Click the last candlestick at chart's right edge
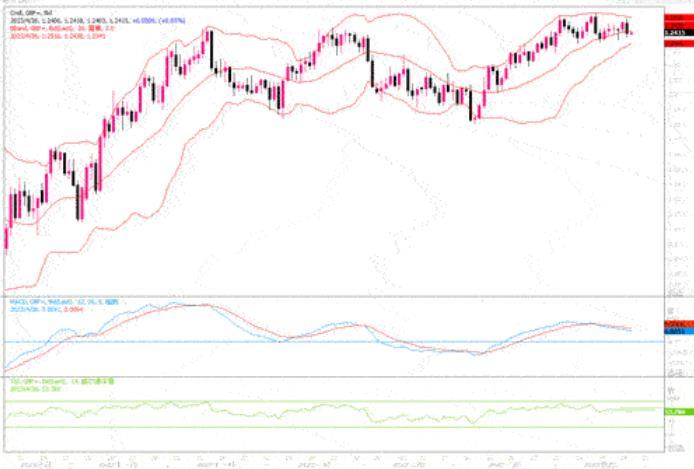The image size is (694, 469). pyautogui.click(x=629, y=31)
